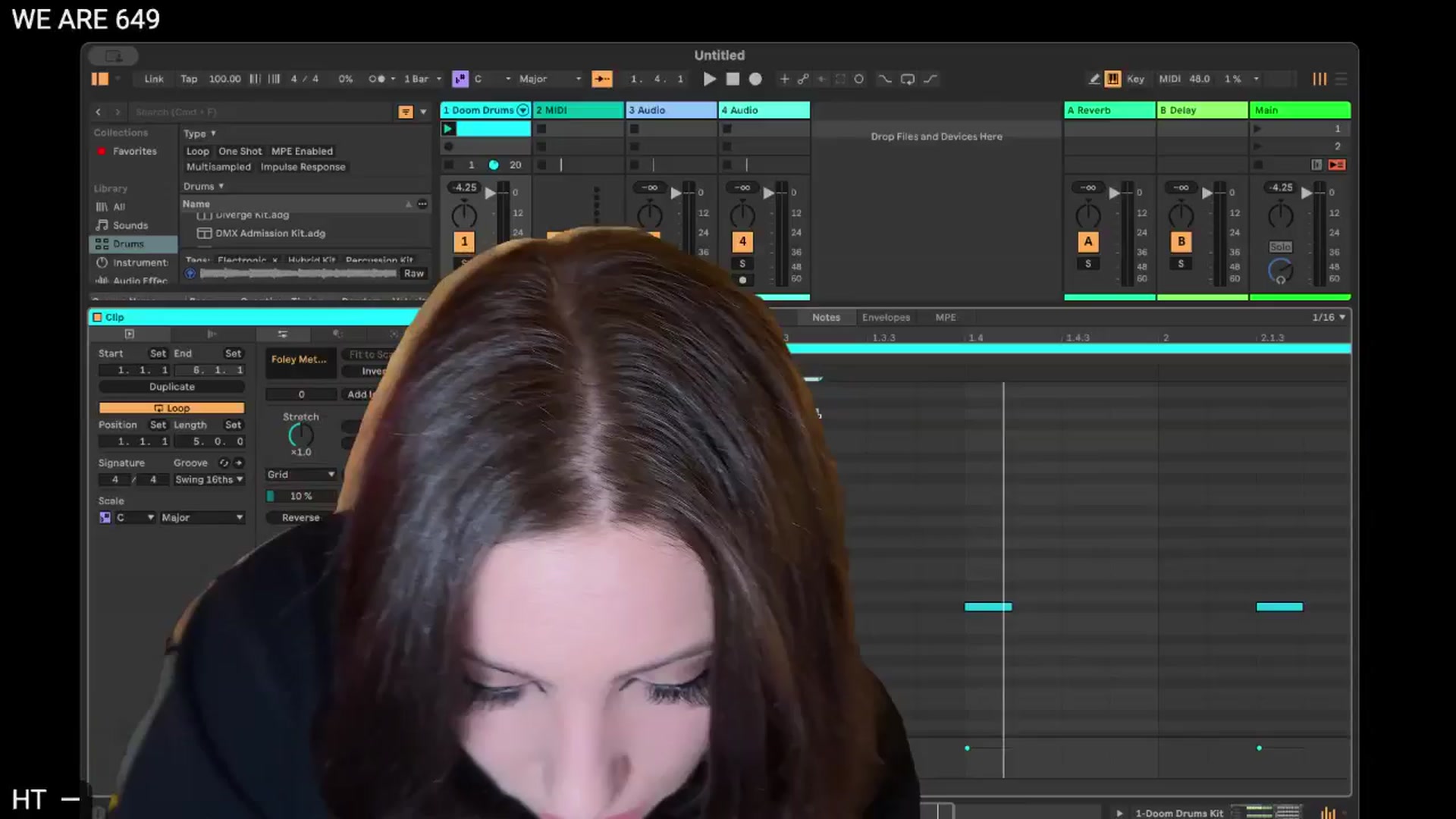Start playback with the transport Play button
The width and height of the screenshot is (1456, 819).
(x=709, y=79)
